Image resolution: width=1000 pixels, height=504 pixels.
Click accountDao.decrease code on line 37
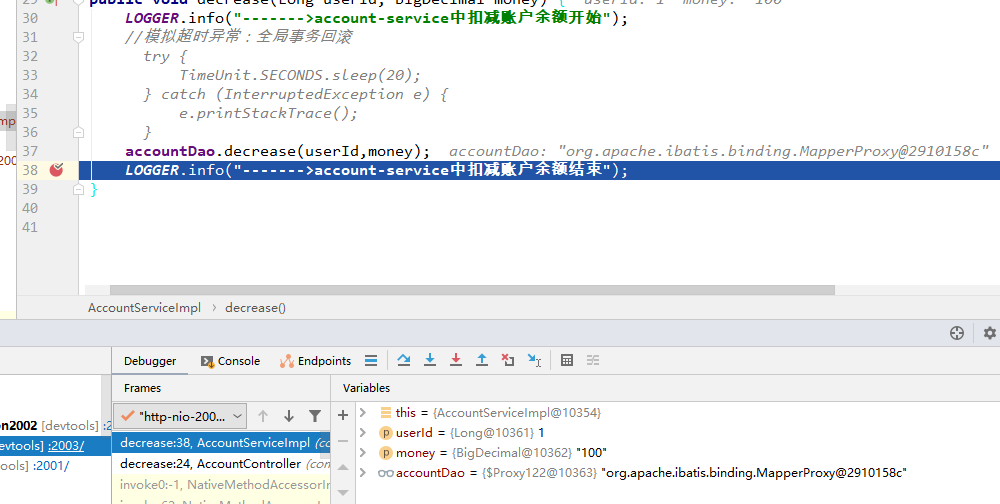(x=277, y=151)
